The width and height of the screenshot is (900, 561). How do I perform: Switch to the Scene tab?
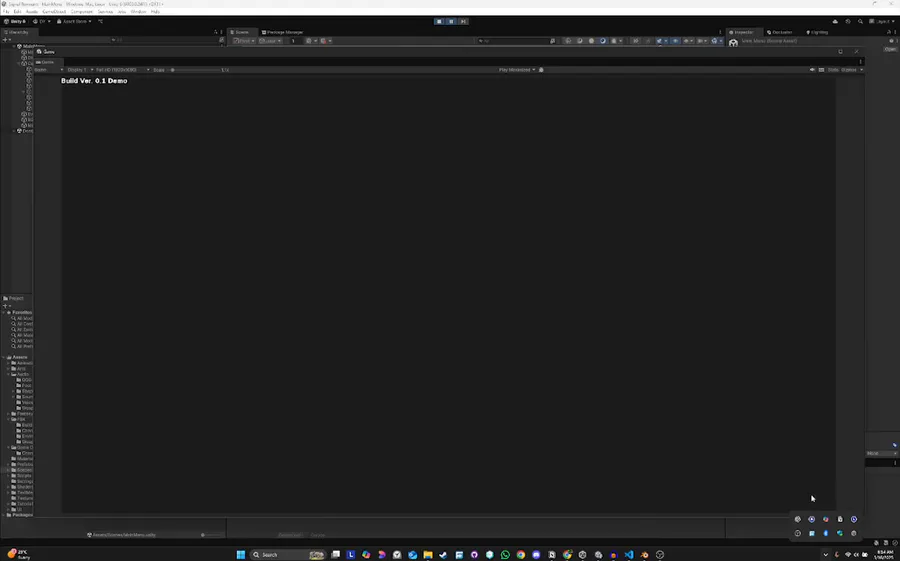tap(240, 32)
